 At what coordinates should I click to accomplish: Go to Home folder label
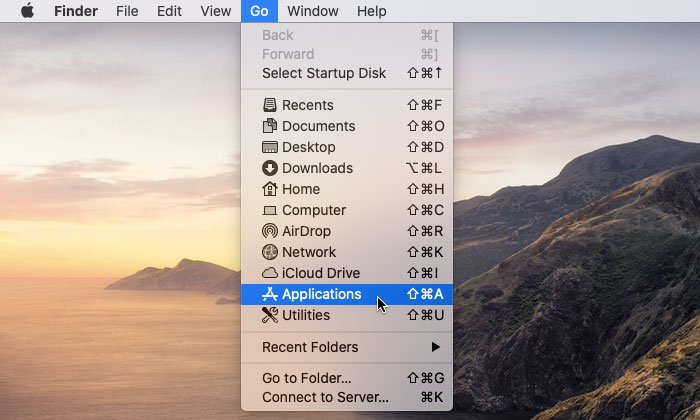301,189
